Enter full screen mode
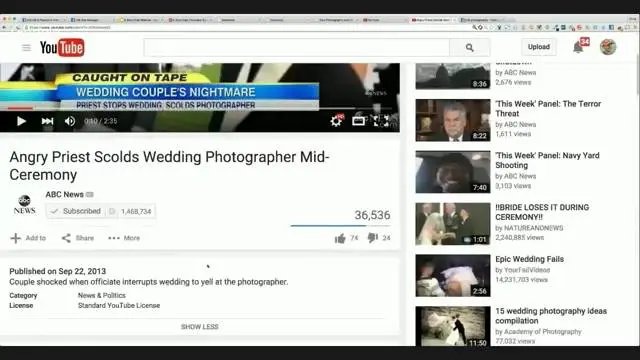This screenshot has height=360, width=640. pyautogui.click(x=381, y=121)
